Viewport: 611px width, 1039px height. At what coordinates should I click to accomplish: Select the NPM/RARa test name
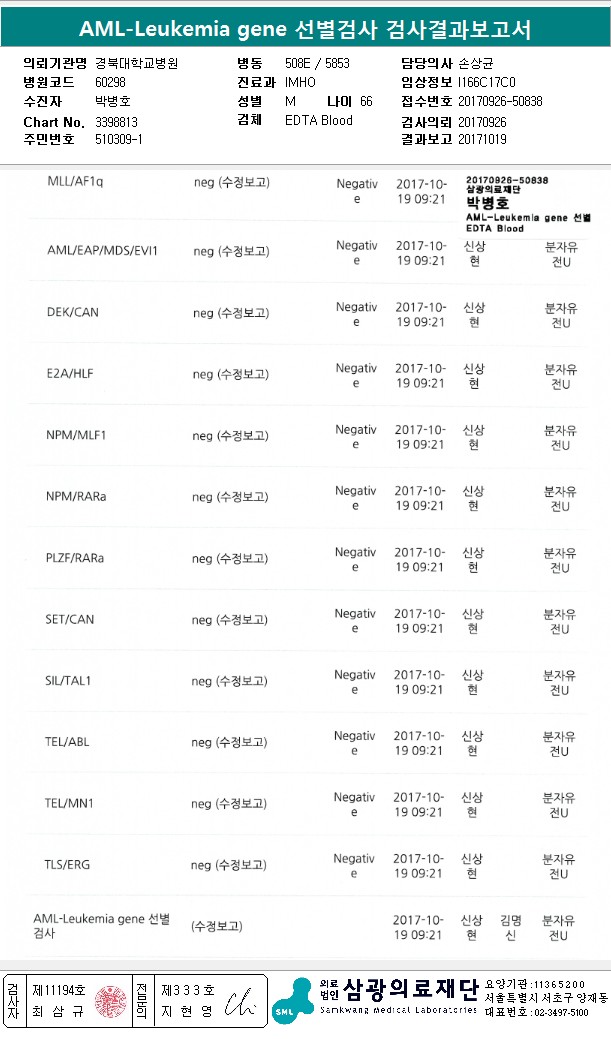[76, 496]
